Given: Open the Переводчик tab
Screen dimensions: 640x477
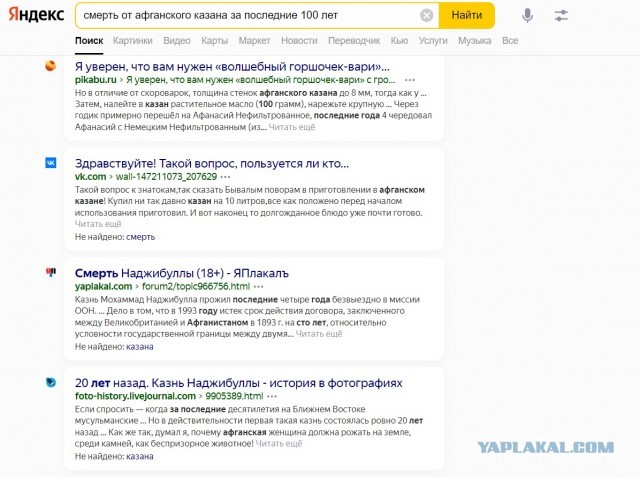Looking at the screenshot, I should coord(354,41).
